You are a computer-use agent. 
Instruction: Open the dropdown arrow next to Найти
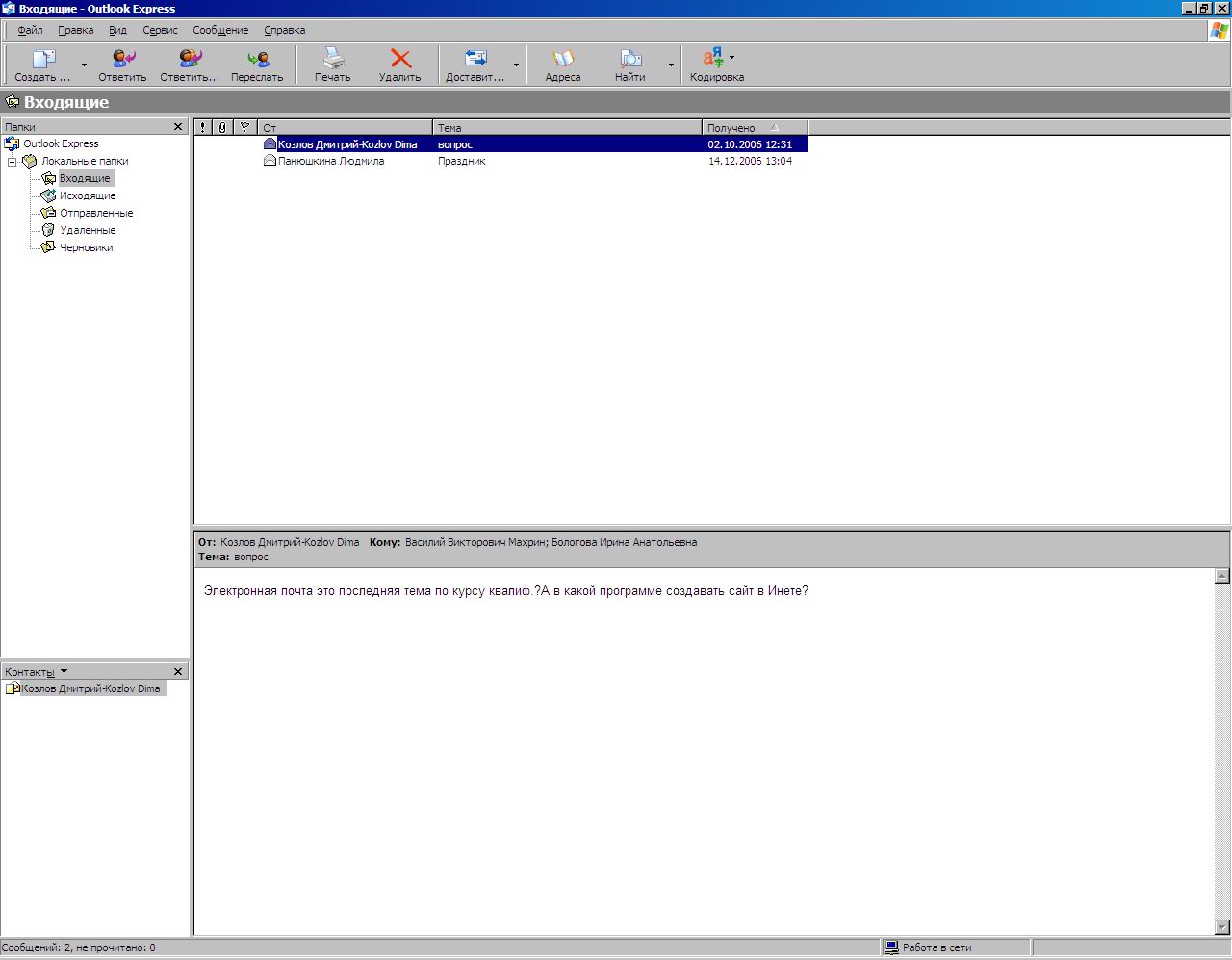[671, 65]
